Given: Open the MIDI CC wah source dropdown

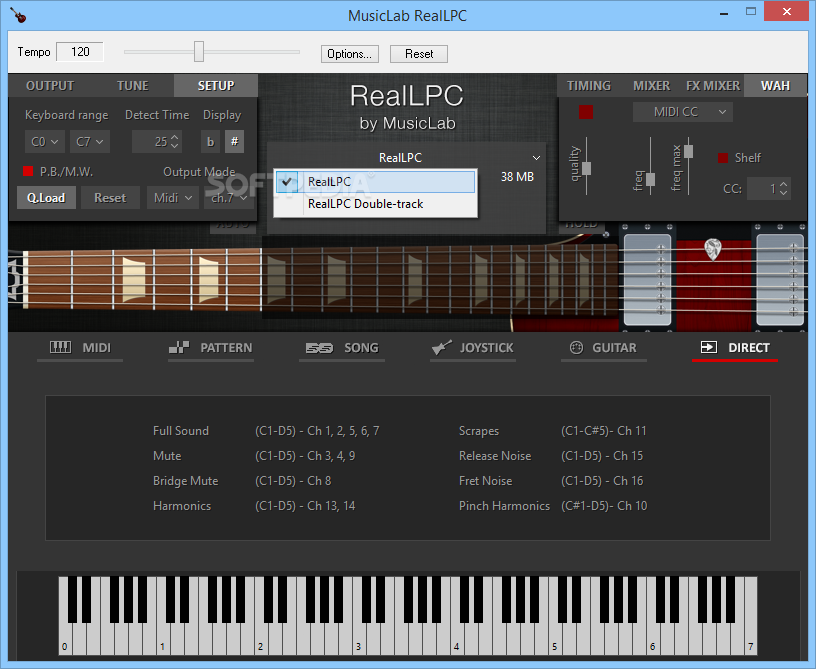Looking at the screenshot, I should click(683, 112).
